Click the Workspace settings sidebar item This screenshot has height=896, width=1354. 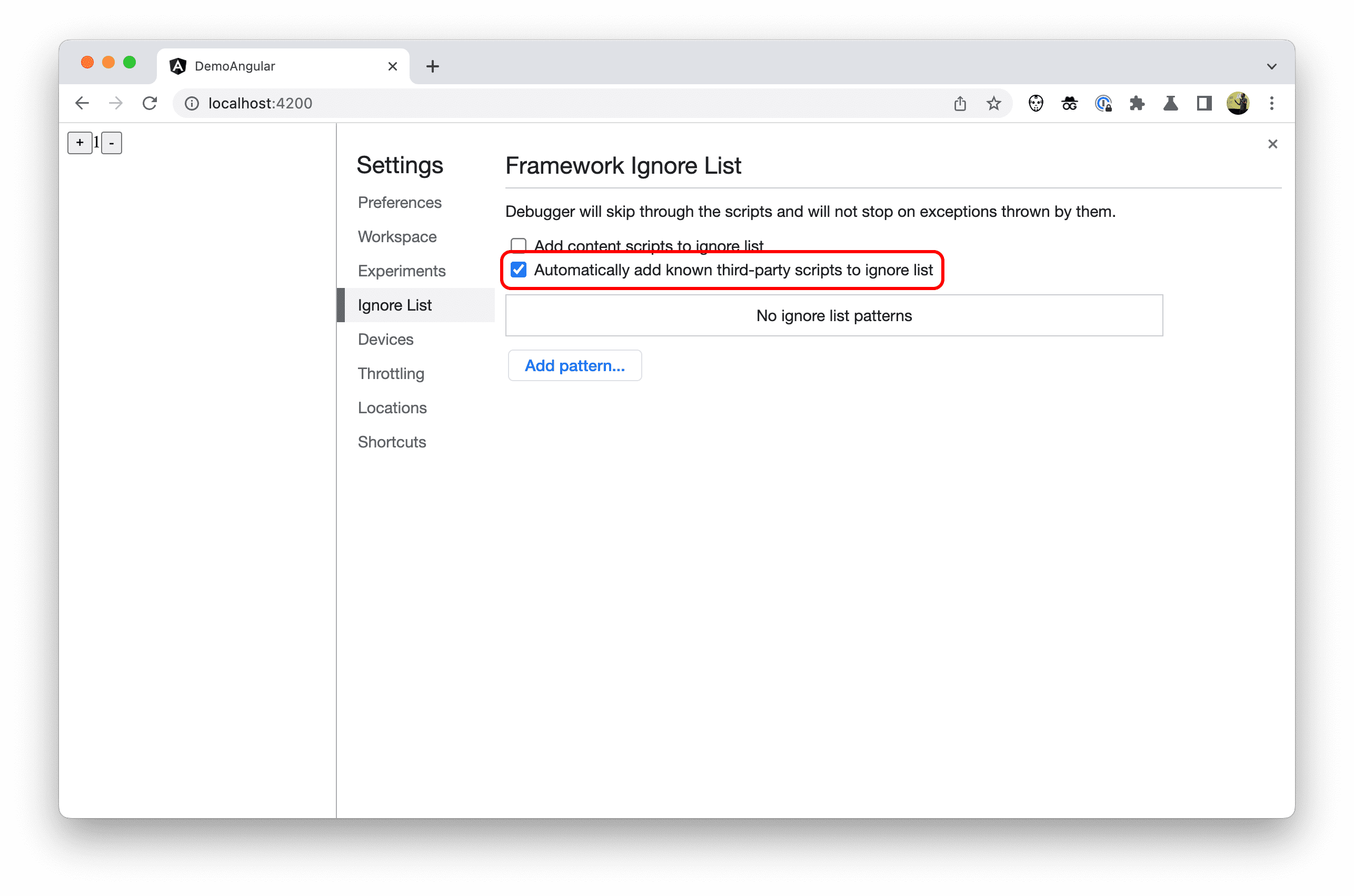point(397,235)
